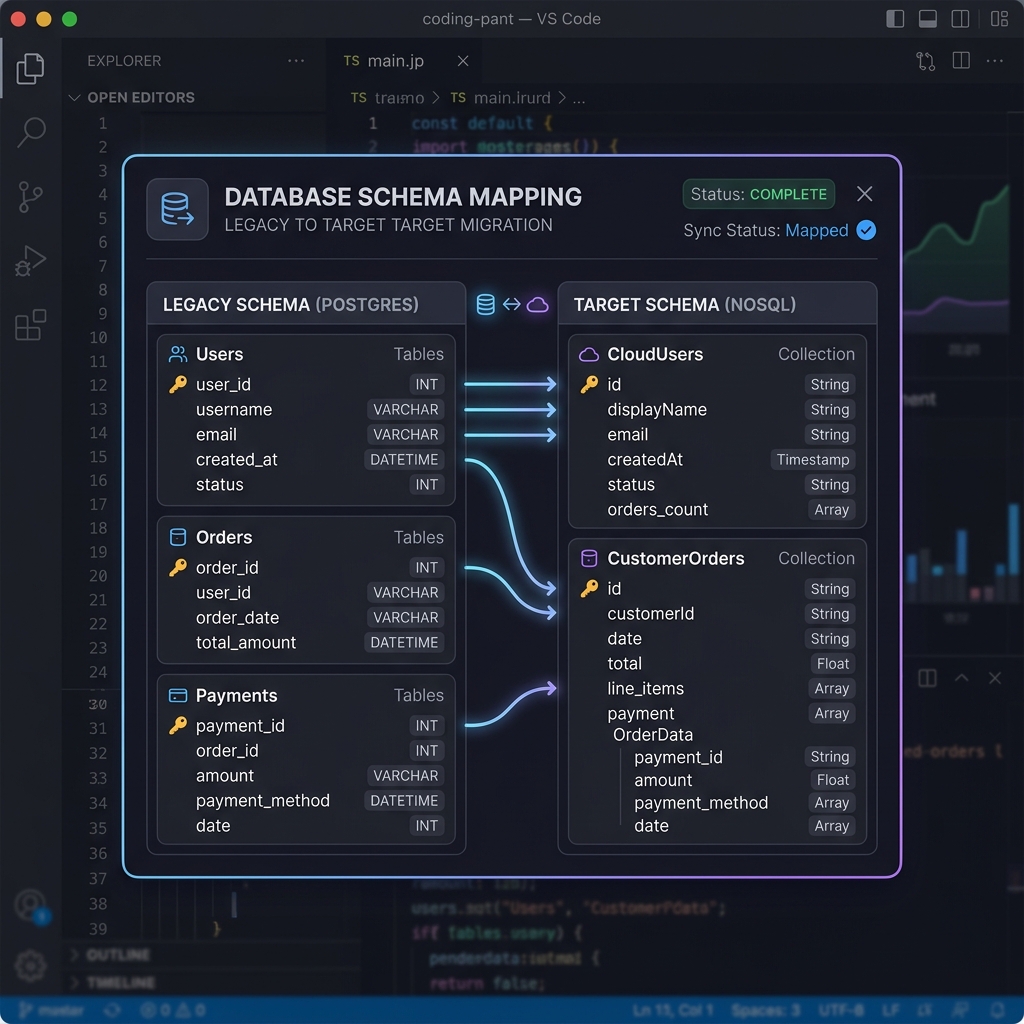Click the key icon beside user_id
Viewport: 1024px width, 1024px height.
coord(178,384)
